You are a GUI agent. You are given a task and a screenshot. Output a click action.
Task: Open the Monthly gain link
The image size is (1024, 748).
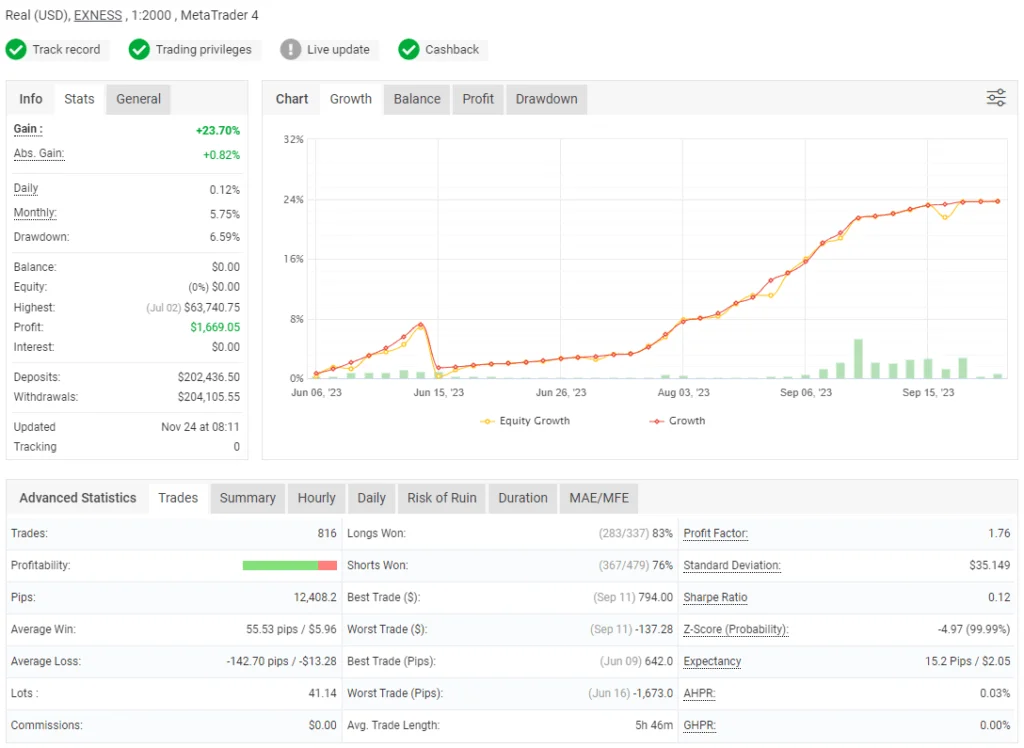[x=34, y=212]
